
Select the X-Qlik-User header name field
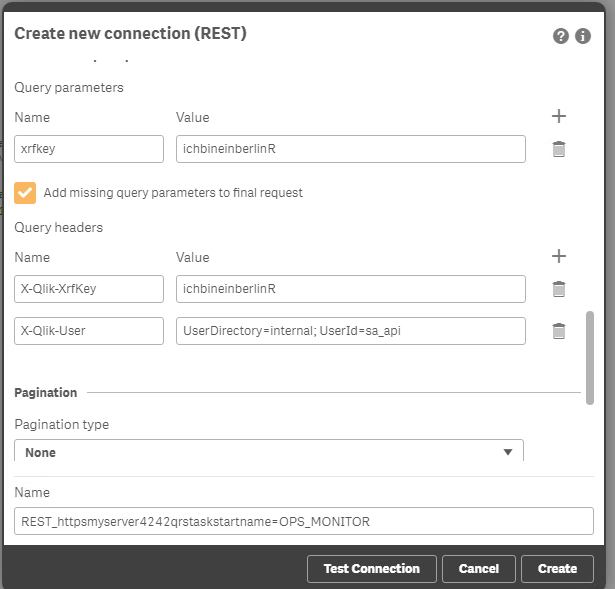point(89,331)
